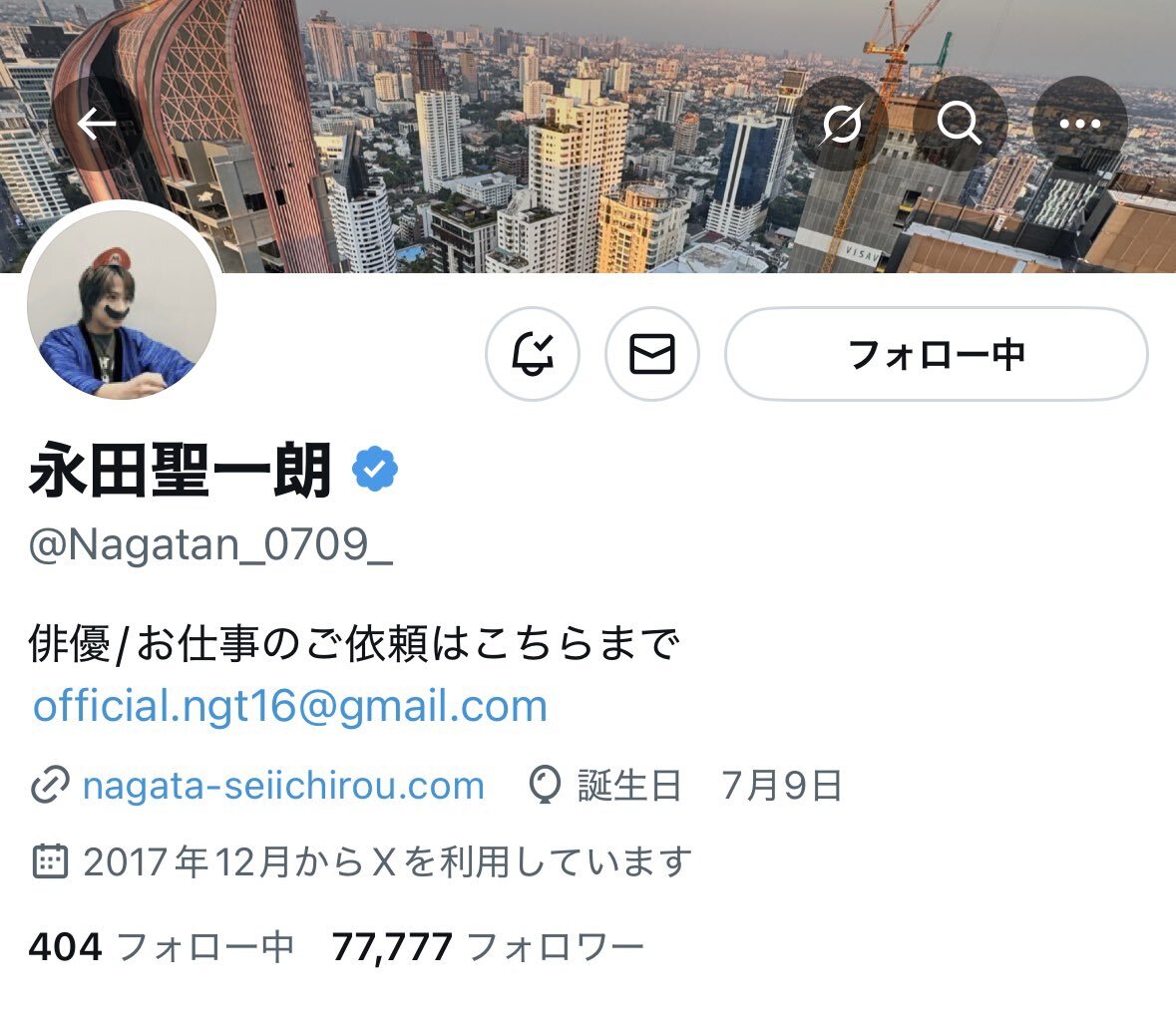Tap the chain link icon

click(x=50, y=786)
